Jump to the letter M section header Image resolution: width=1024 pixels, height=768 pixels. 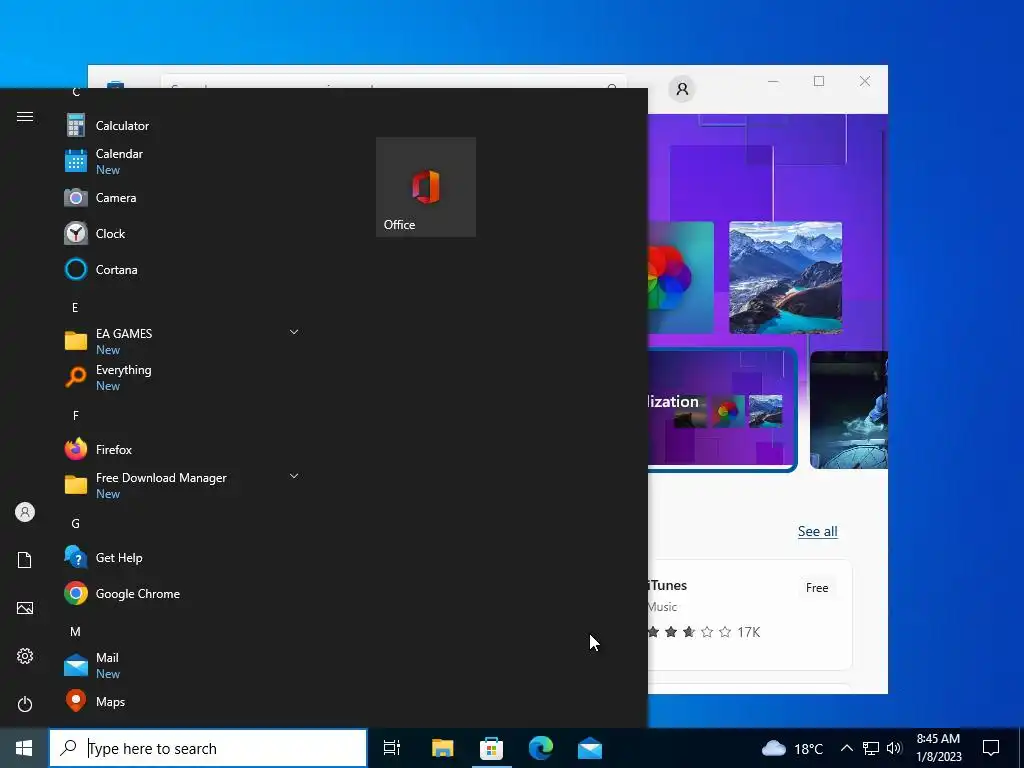(75, 632)
